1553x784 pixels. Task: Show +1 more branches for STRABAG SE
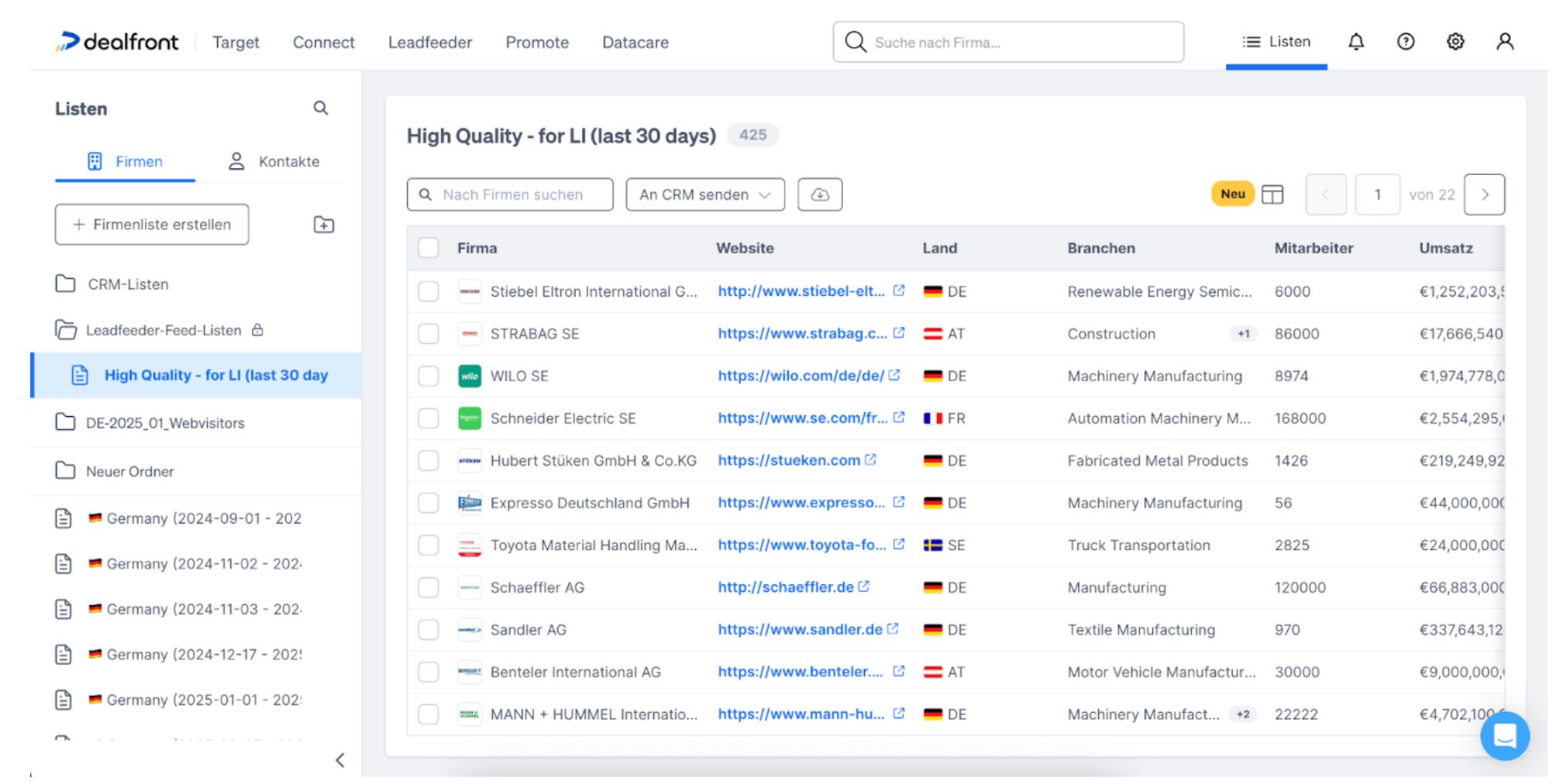1243,334
